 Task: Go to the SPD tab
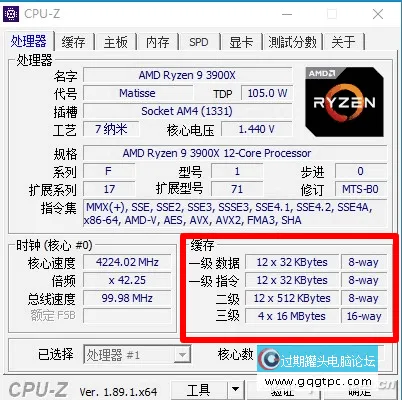click(199, 42)
